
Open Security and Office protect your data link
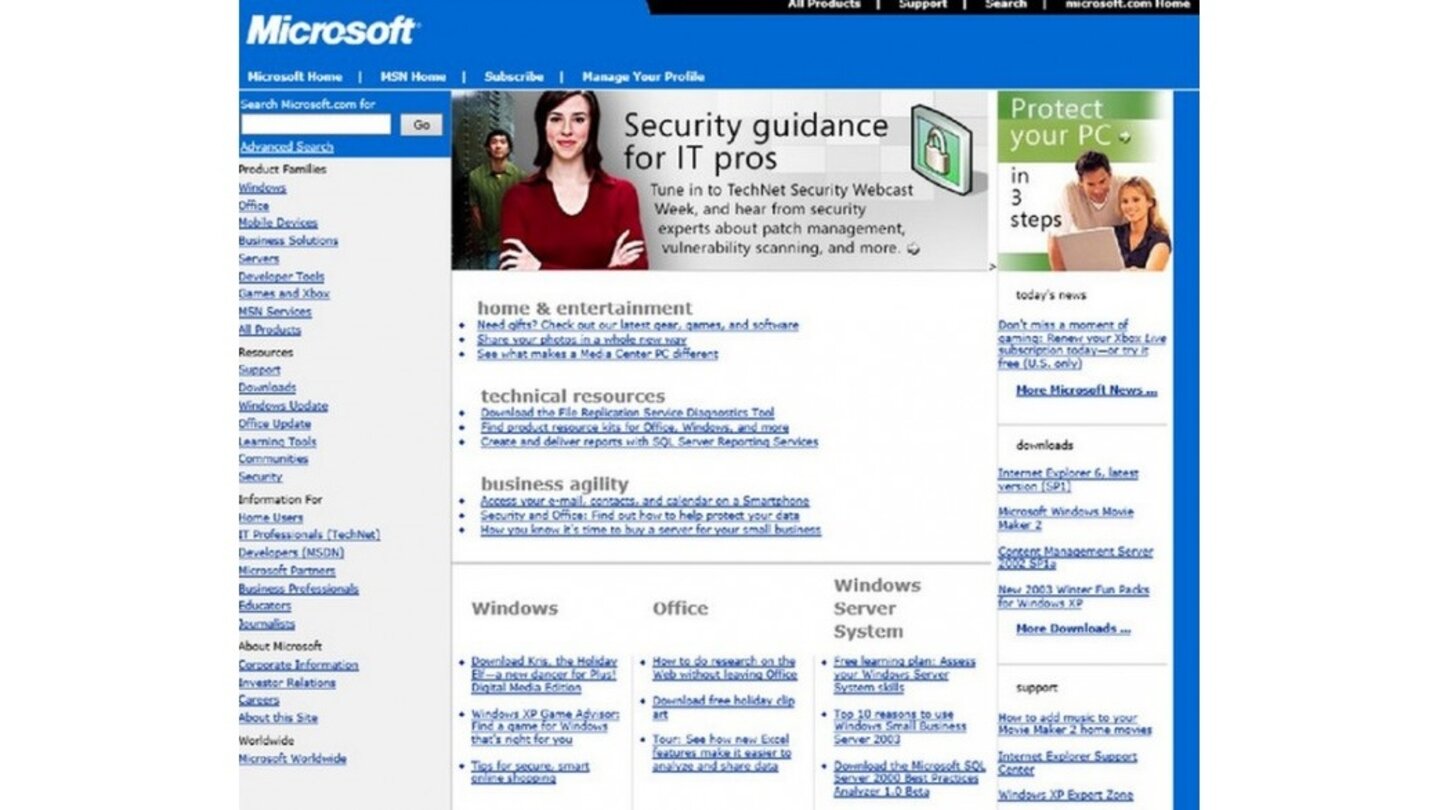(639, 516)
